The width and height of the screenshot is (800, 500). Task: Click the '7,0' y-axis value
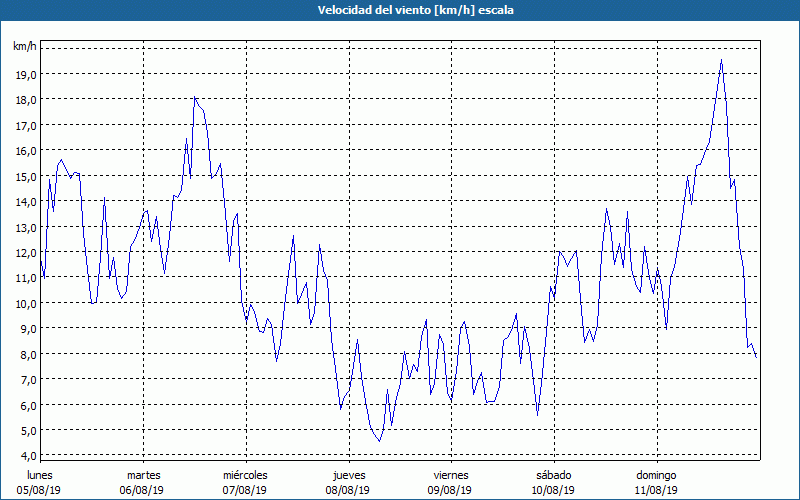[x=29, y=380]
